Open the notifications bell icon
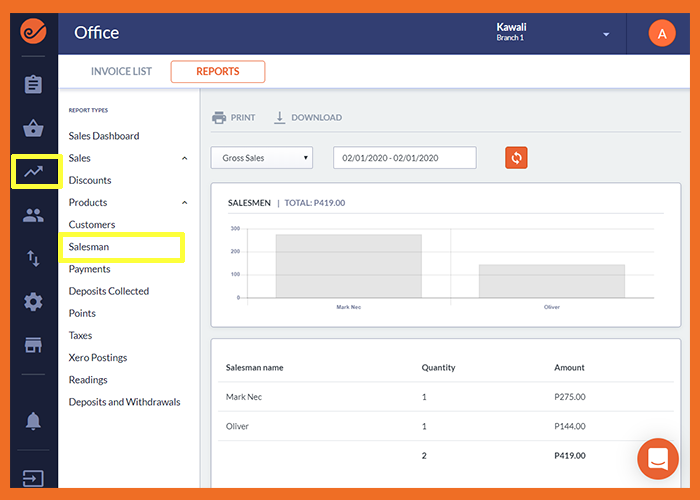This screenshot has width=700, height=500. click(x=33, y=421)
